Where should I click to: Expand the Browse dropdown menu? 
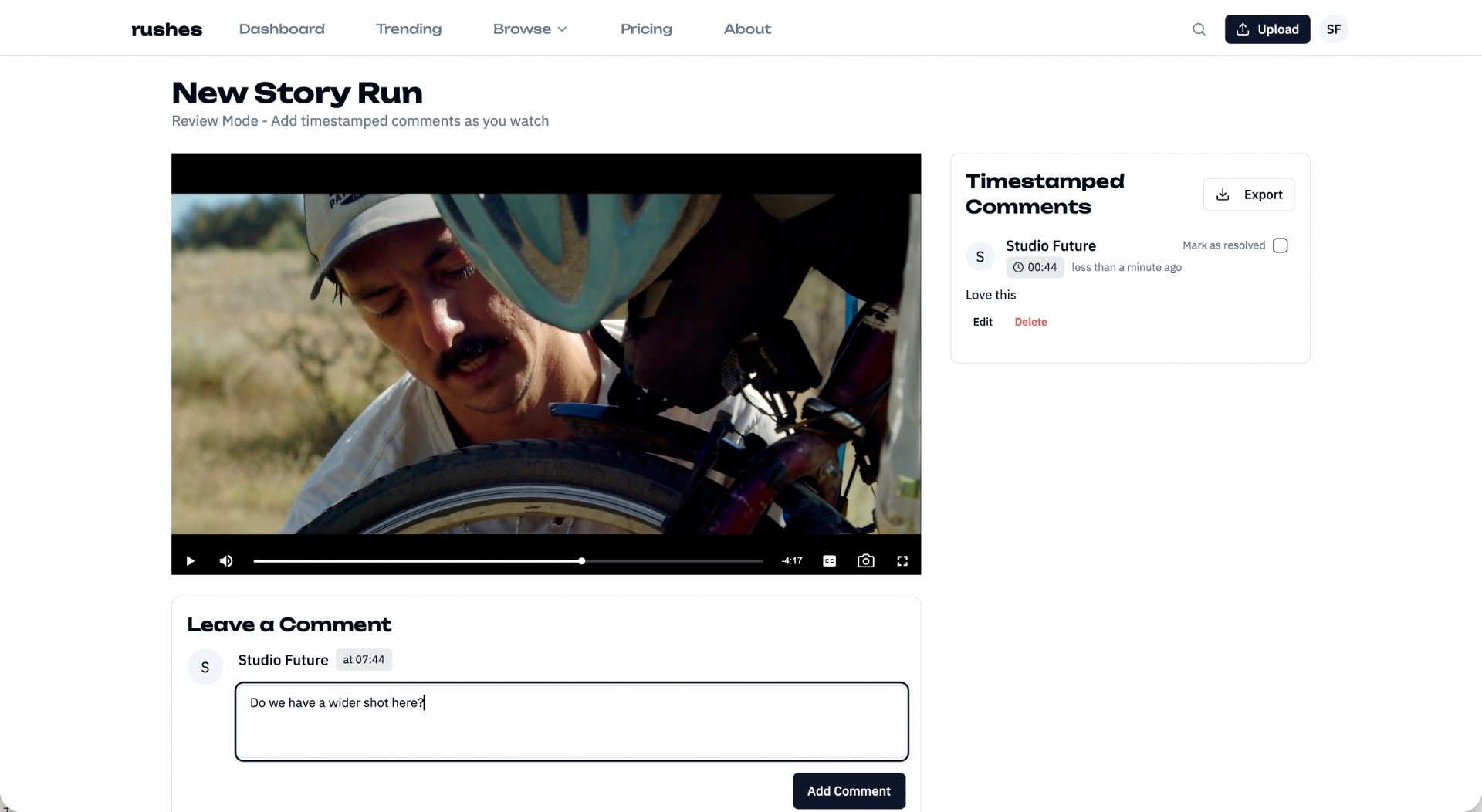[530, 29]
